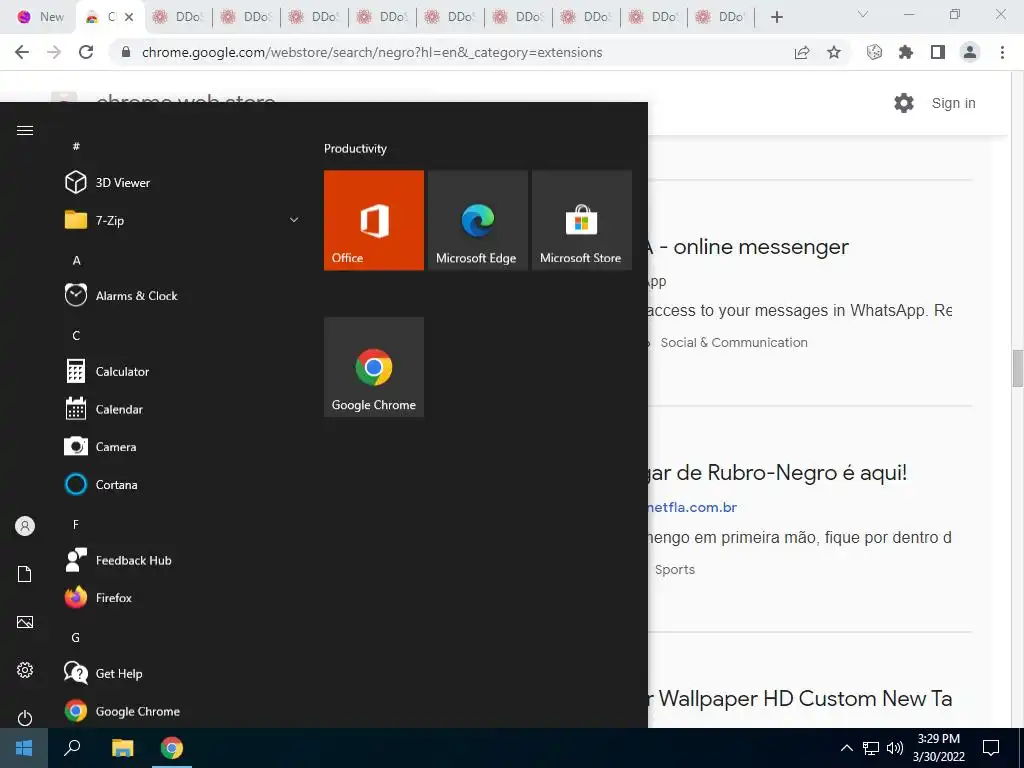Jump to the # letter group
Viewport: 1024px width, 768px height.
click(76, 146)
